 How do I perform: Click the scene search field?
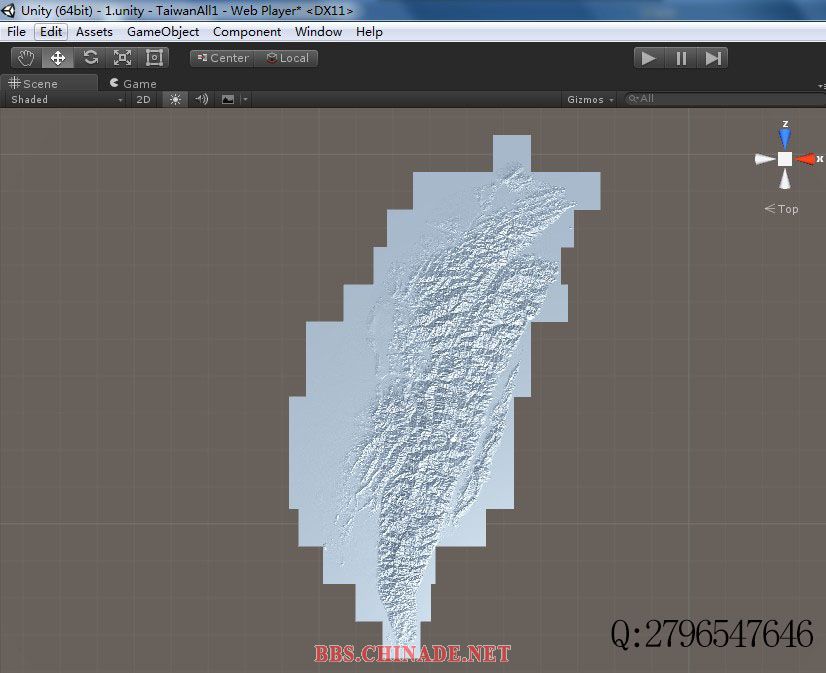(x=722, y=99)
